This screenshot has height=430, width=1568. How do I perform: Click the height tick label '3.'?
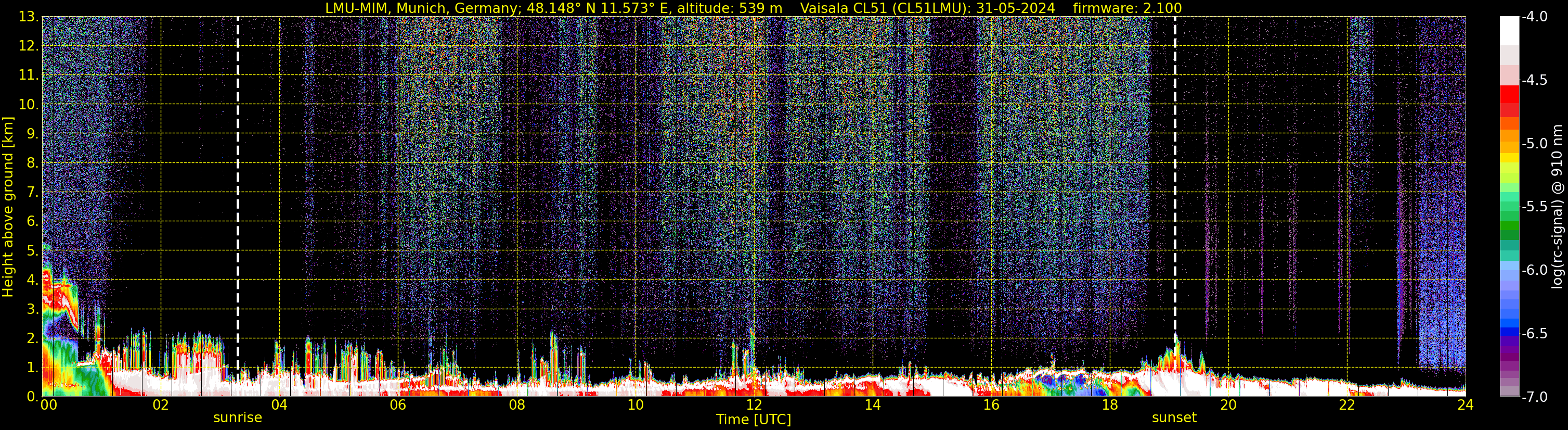coord(32,309)
